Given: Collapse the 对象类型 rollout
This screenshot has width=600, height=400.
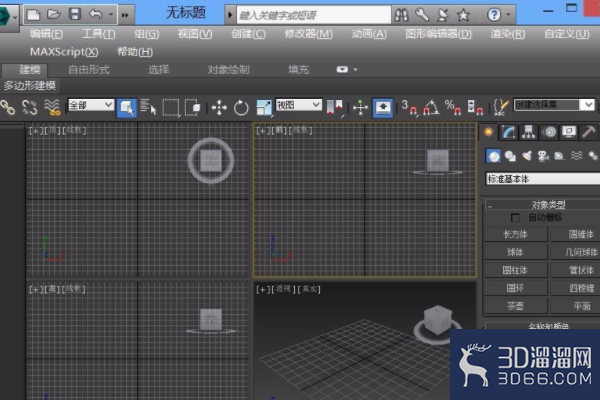Looking at the screenshot, I should 543,205.
